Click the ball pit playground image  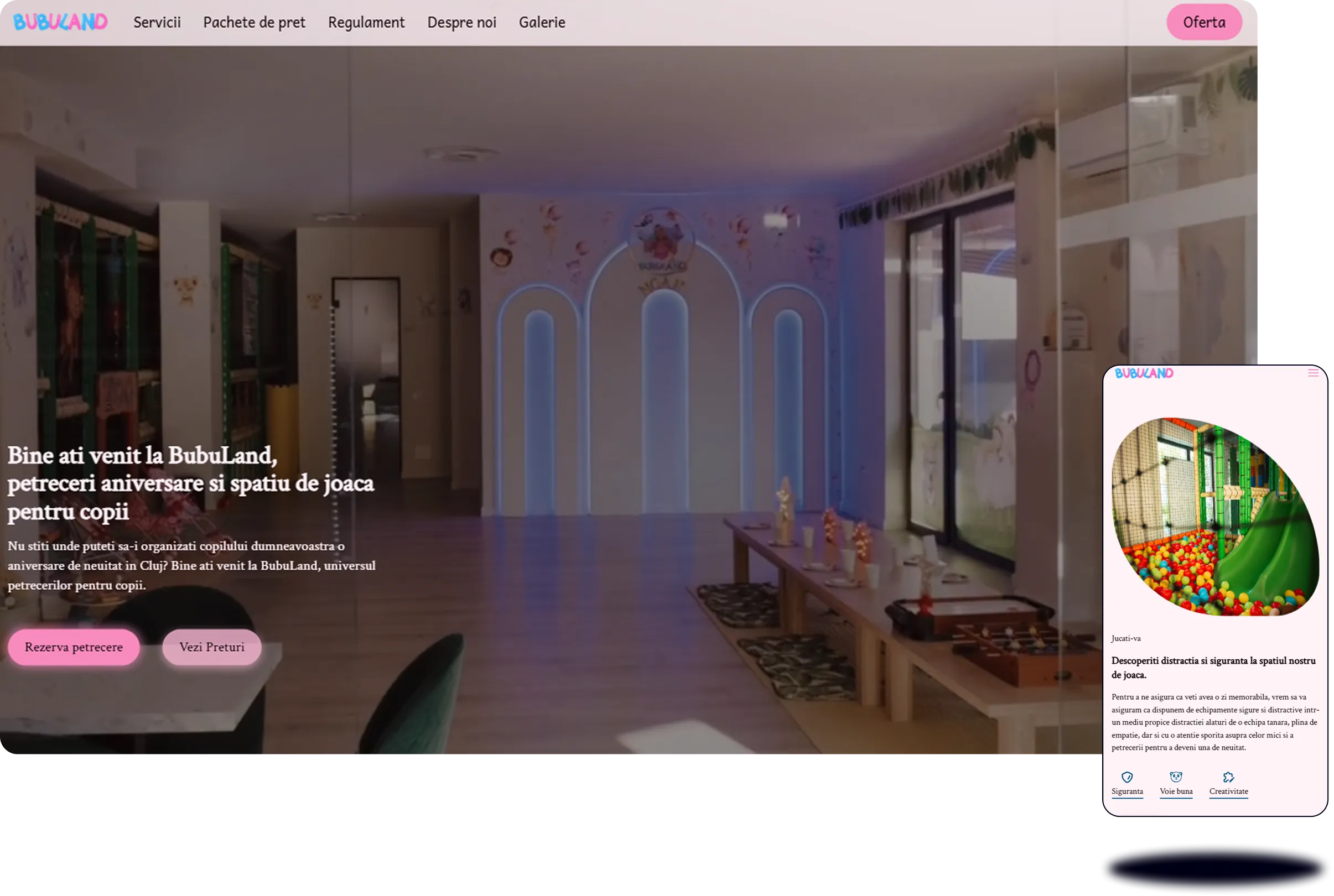click(x=1215, y=517)
